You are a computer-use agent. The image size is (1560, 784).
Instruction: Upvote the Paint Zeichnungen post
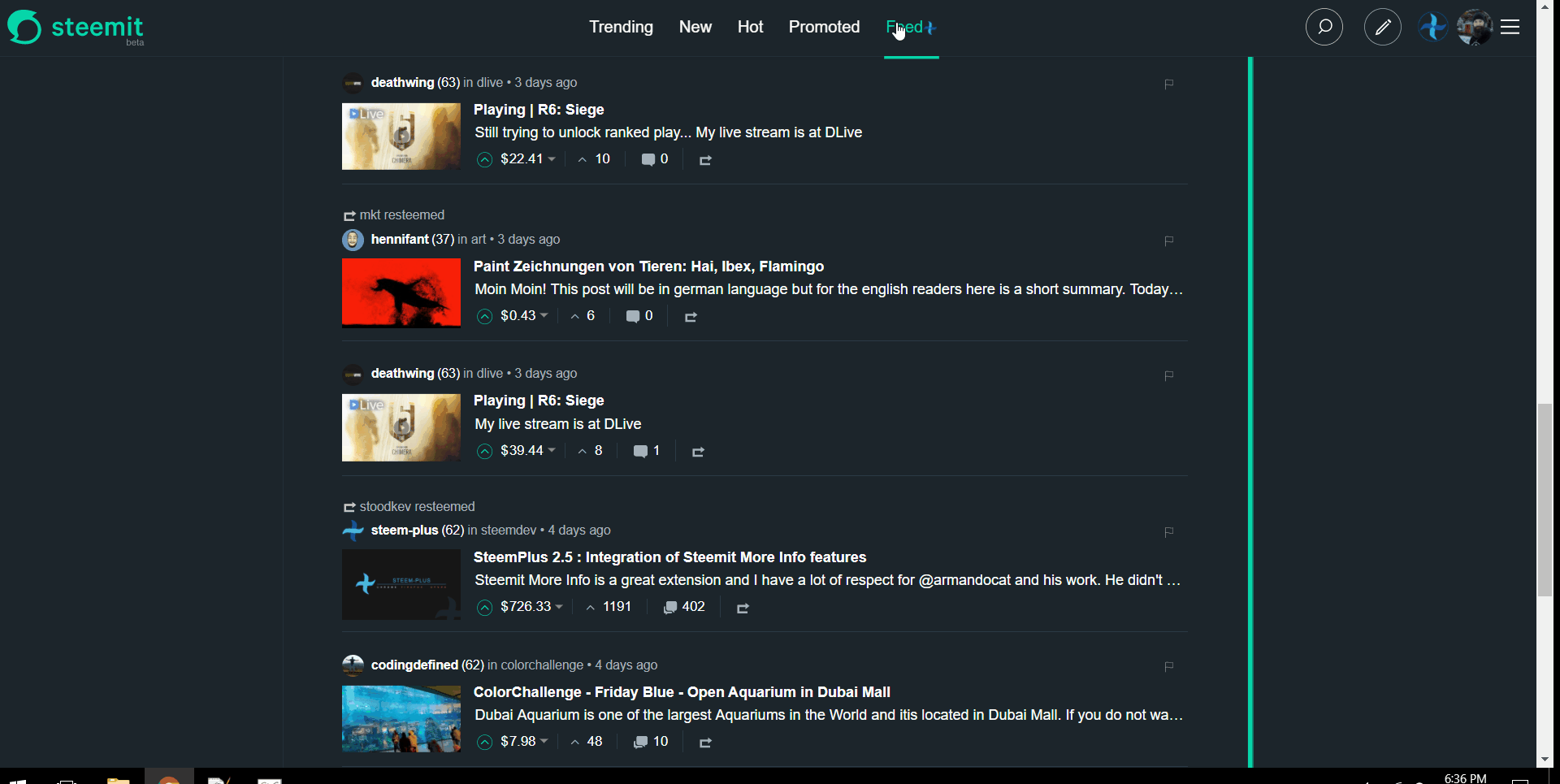pos(485,316)
